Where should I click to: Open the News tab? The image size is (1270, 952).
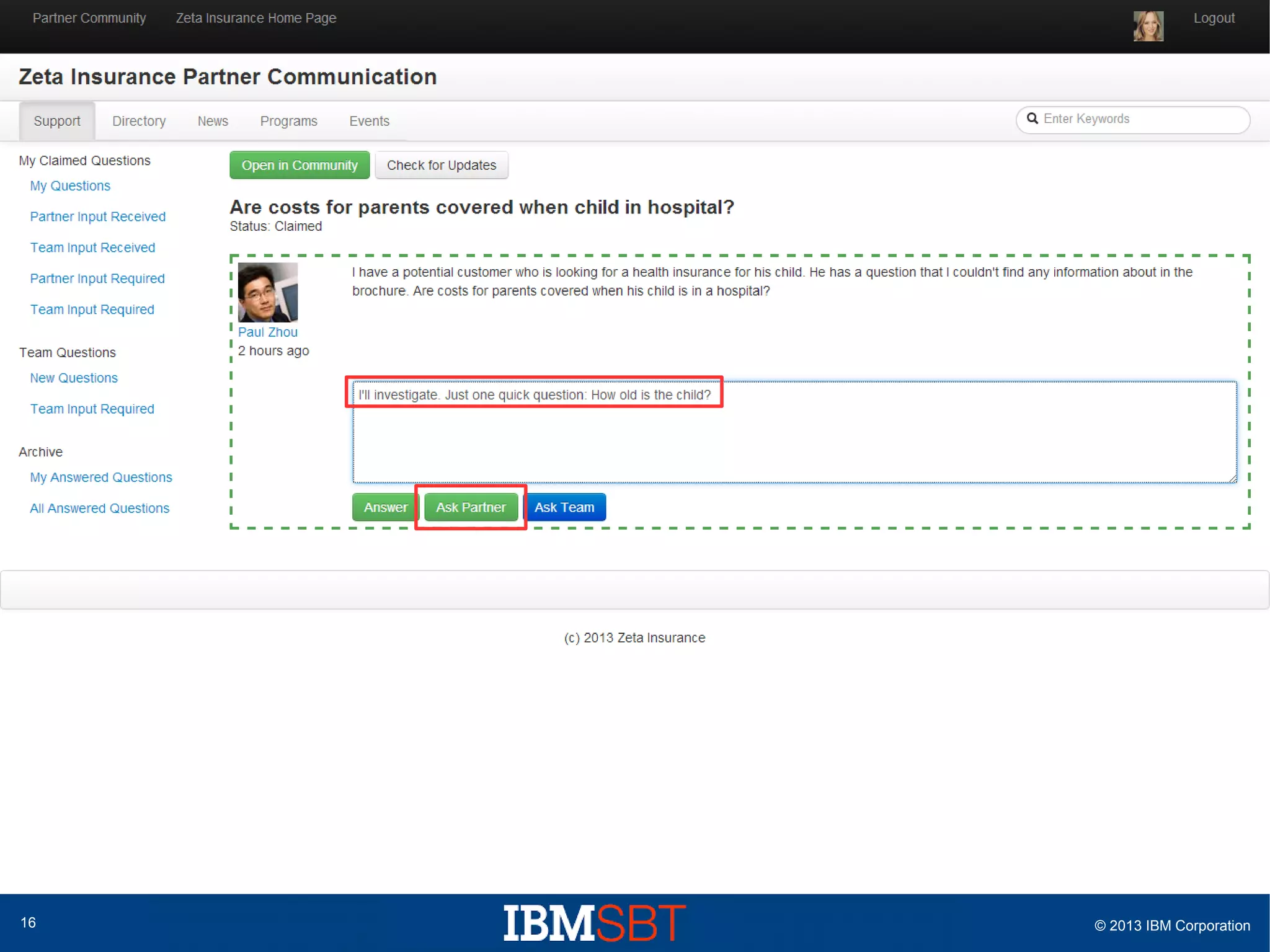pyautogui.click(x=213, y=121)
